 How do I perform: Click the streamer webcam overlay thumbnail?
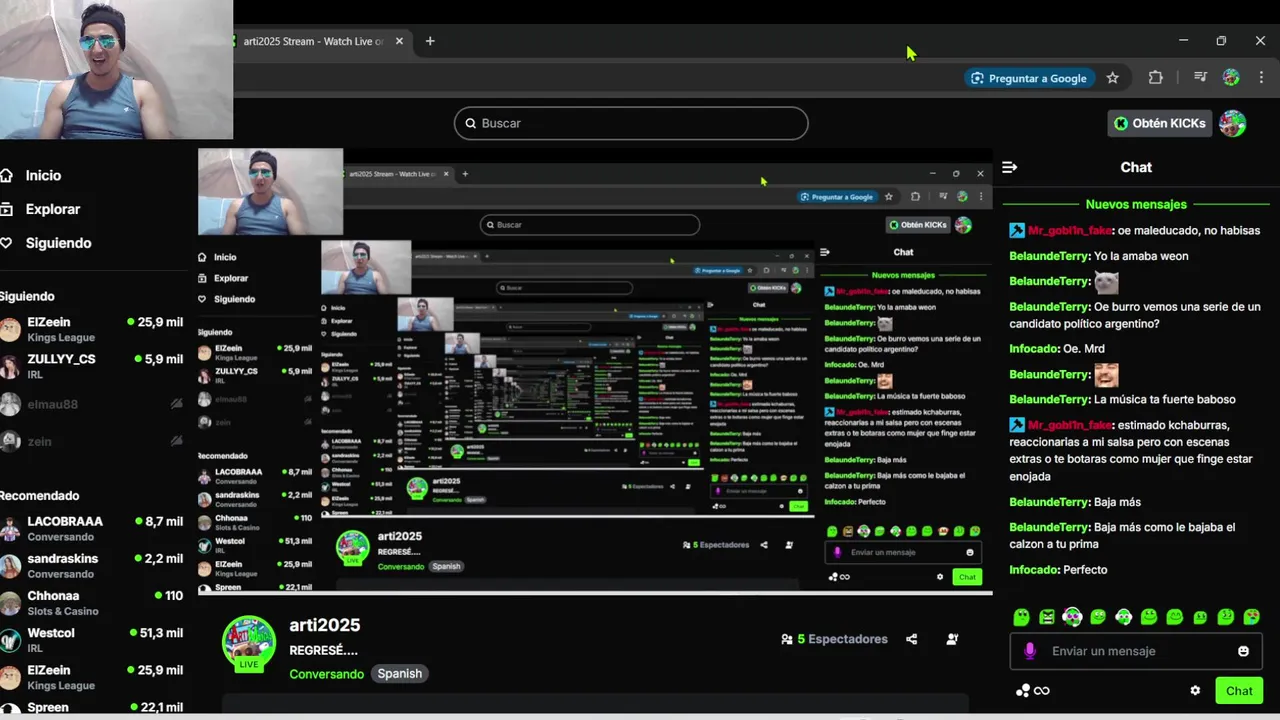tap(116, 69)
